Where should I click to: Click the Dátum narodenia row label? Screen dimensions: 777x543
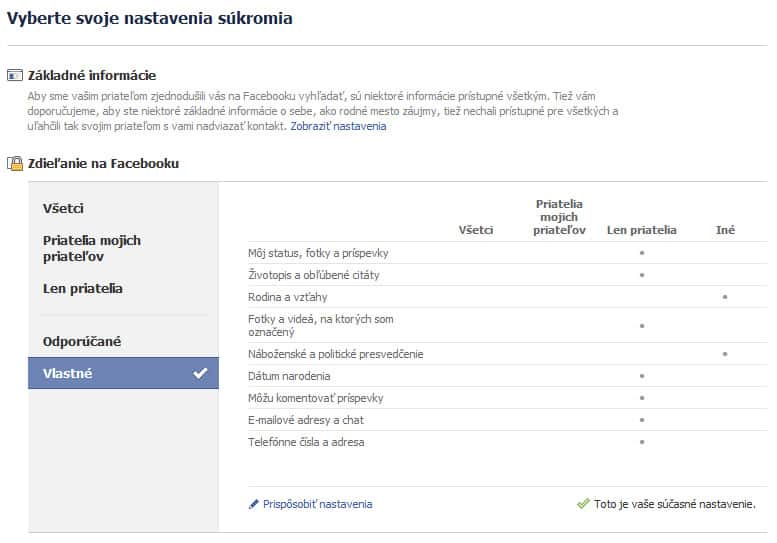(289, 376)
